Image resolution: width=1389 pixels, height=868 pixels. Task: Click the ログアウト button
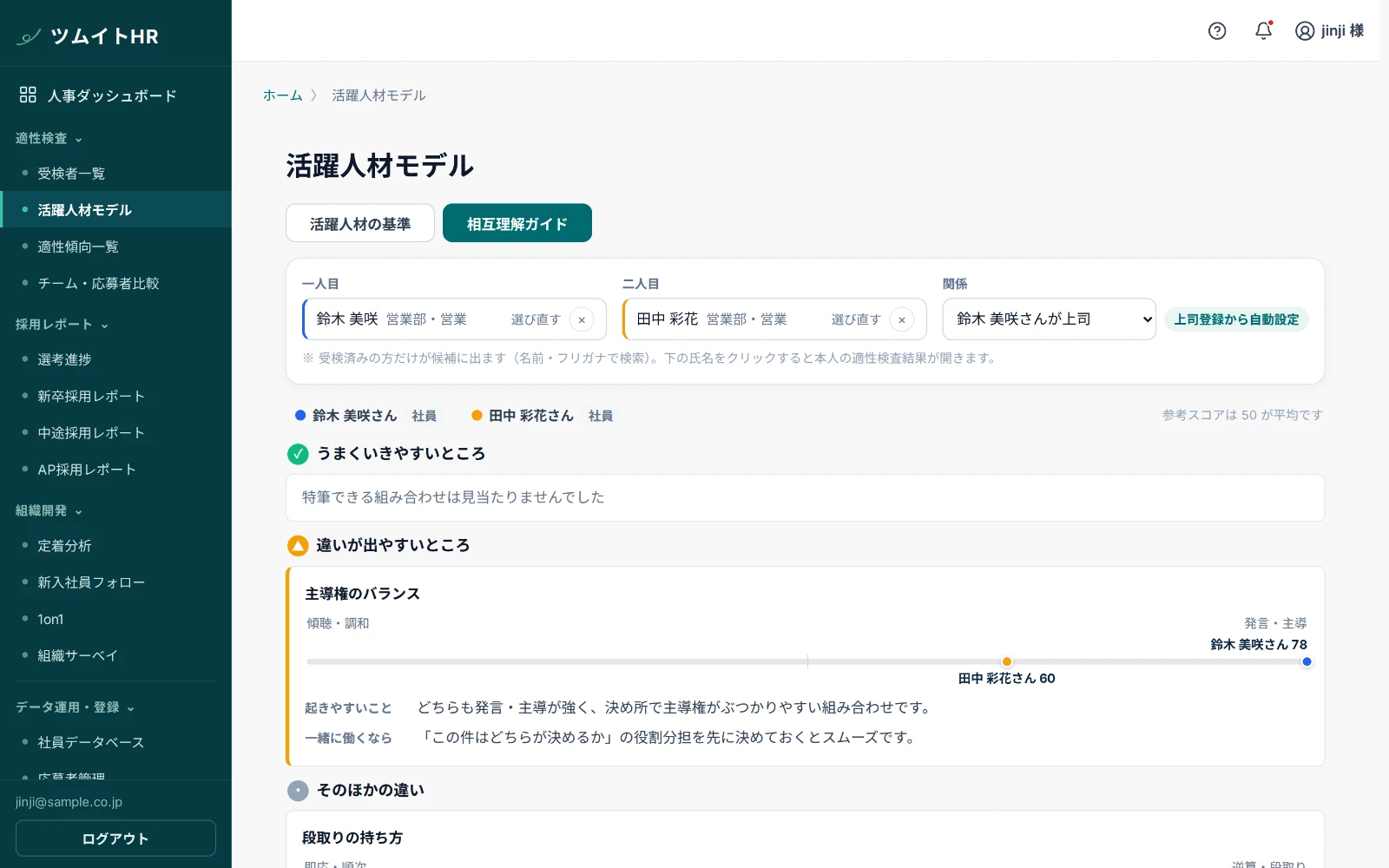115,838
